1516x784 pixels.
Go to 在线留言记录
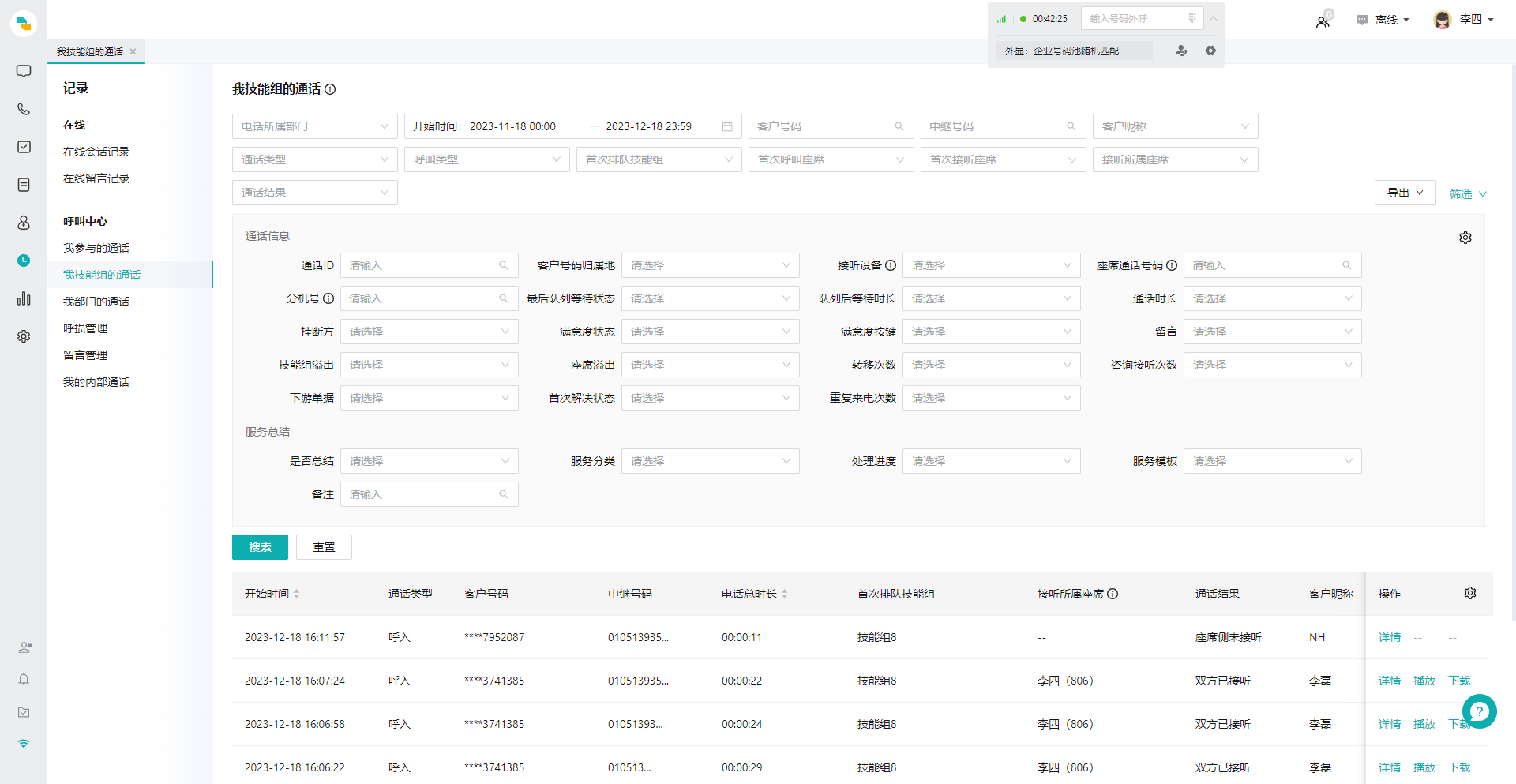tap(96, 178)
